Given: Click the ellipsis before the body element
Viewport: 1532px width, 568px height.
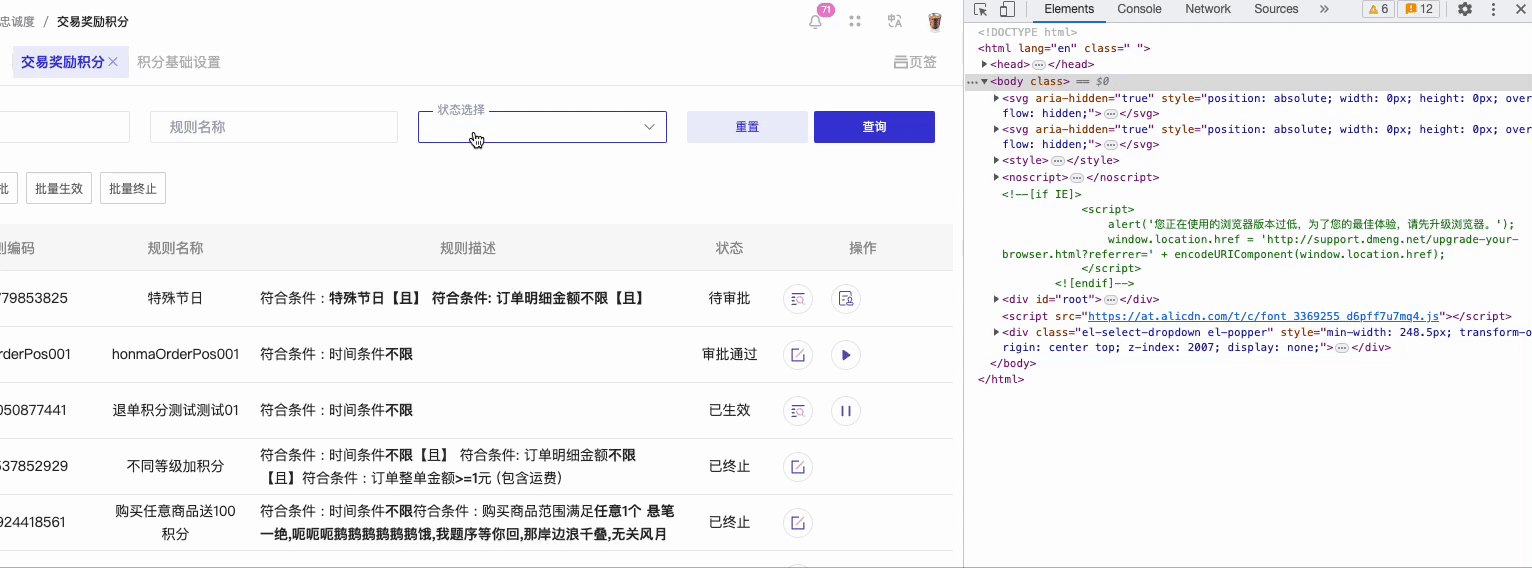Looking at the screenshot, I should point(972,82).
